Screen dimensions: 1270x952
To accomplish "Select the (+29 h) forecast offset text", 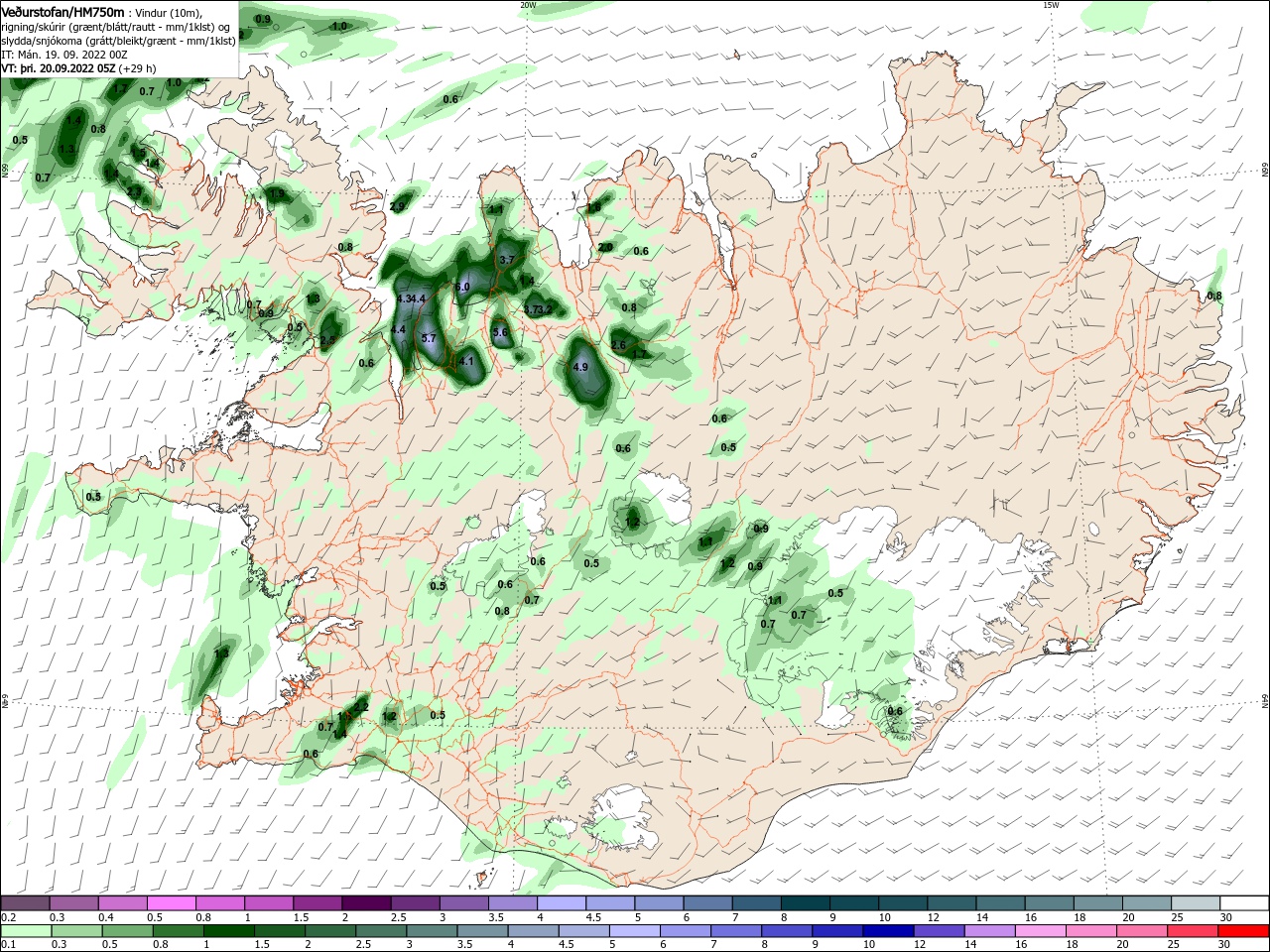I will click(137, 68).
